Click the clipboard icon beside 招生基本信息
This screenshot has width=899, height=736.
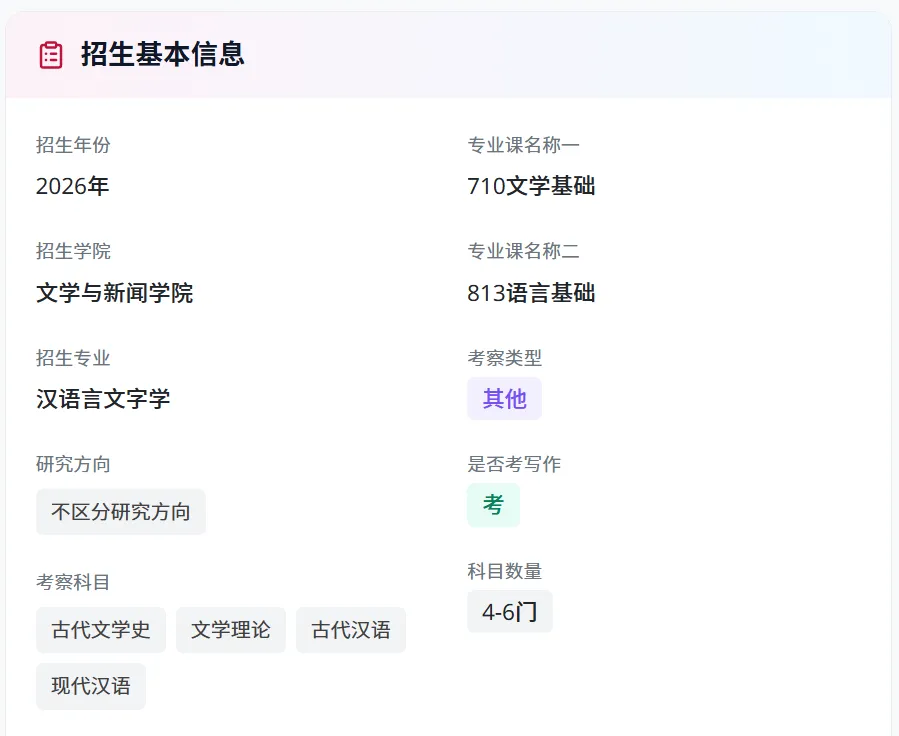coord(50,55)
